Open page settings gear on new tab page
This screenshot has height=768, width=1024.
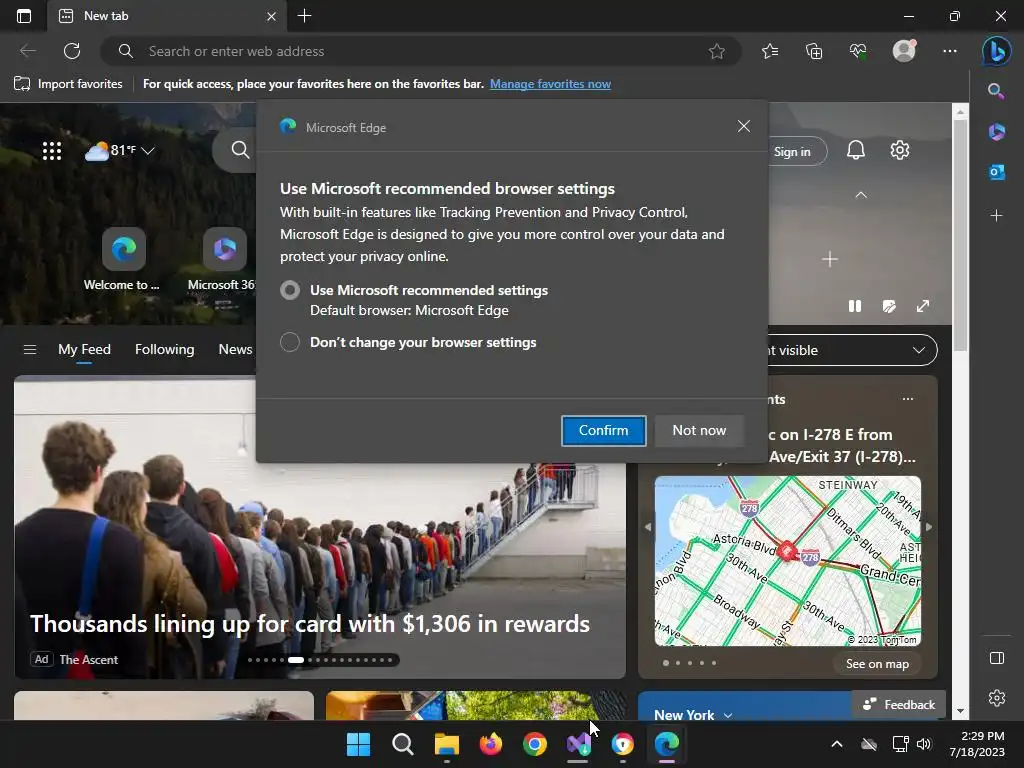tap(900, 150)
